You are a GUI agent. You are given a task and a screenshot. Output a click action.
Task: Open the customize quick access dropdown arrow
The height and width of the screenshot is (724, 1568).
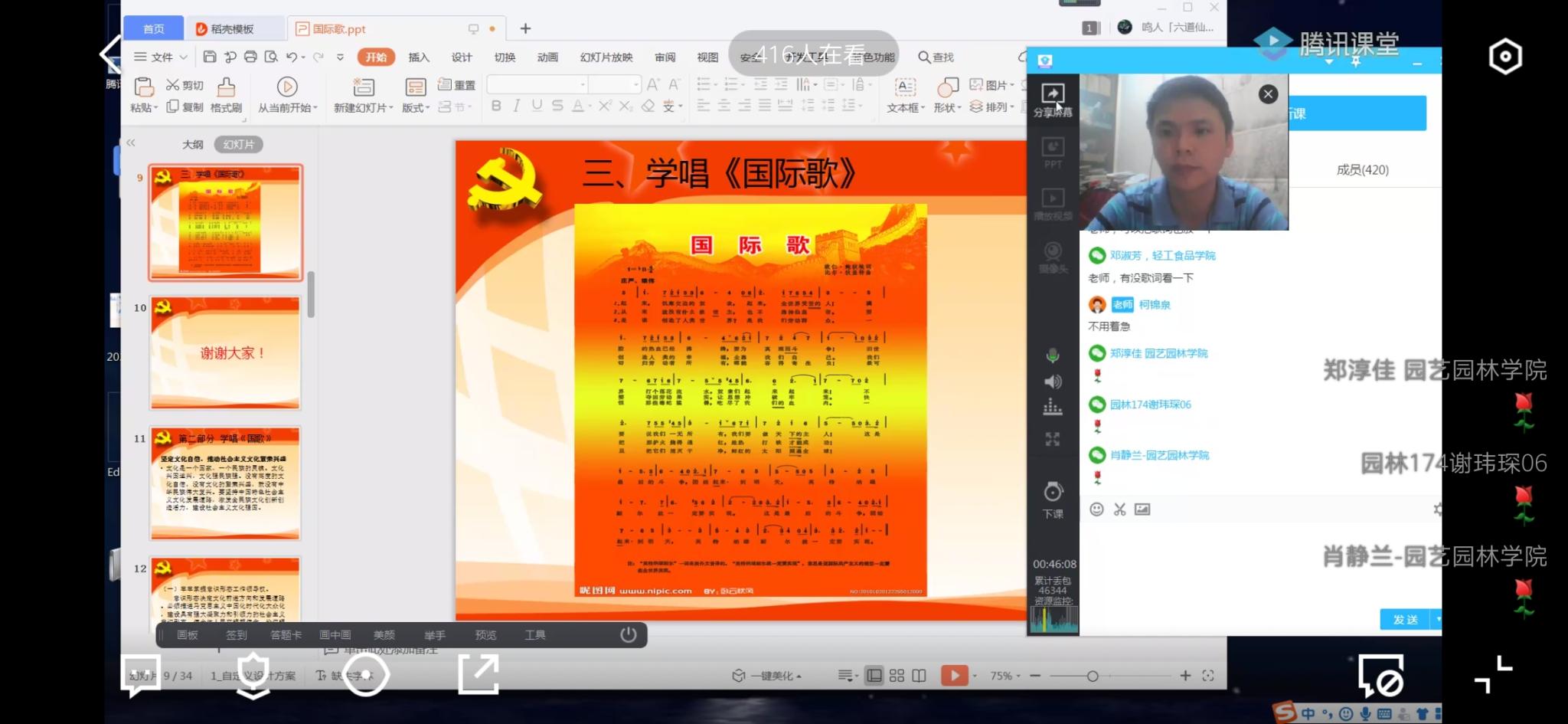pos(340,57)
